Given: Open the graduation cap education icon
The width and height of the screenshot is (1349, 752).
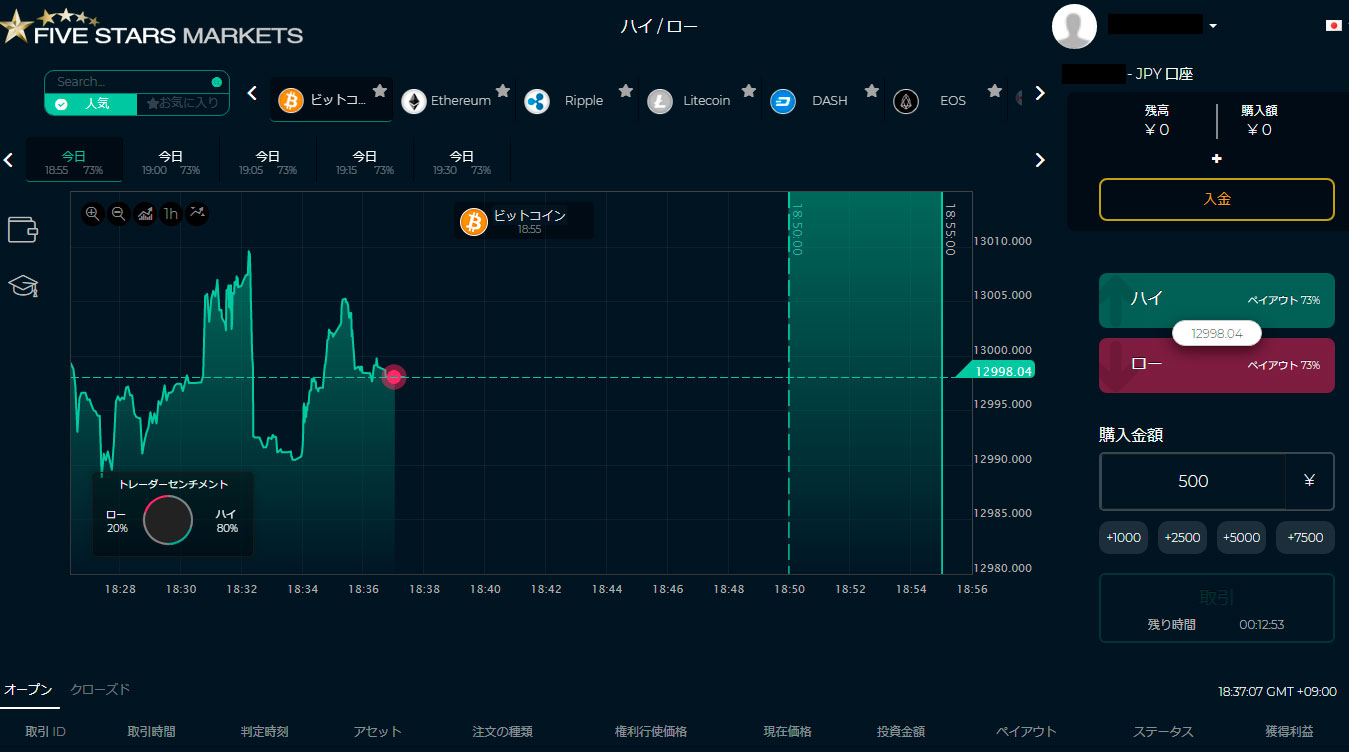Looking at the screenshot, I should (23, 287).
